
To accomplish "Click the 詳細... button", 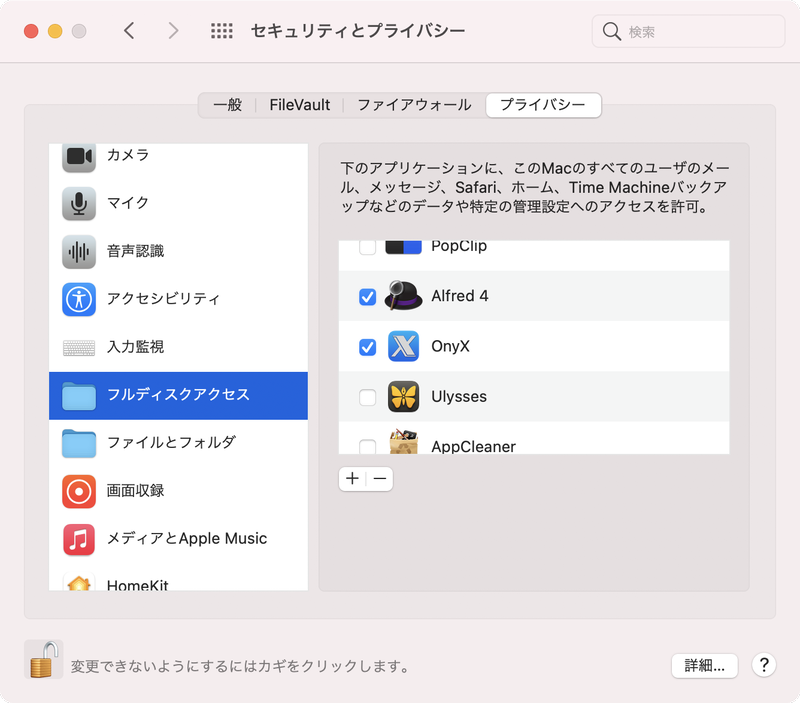I will pos(705,666).
